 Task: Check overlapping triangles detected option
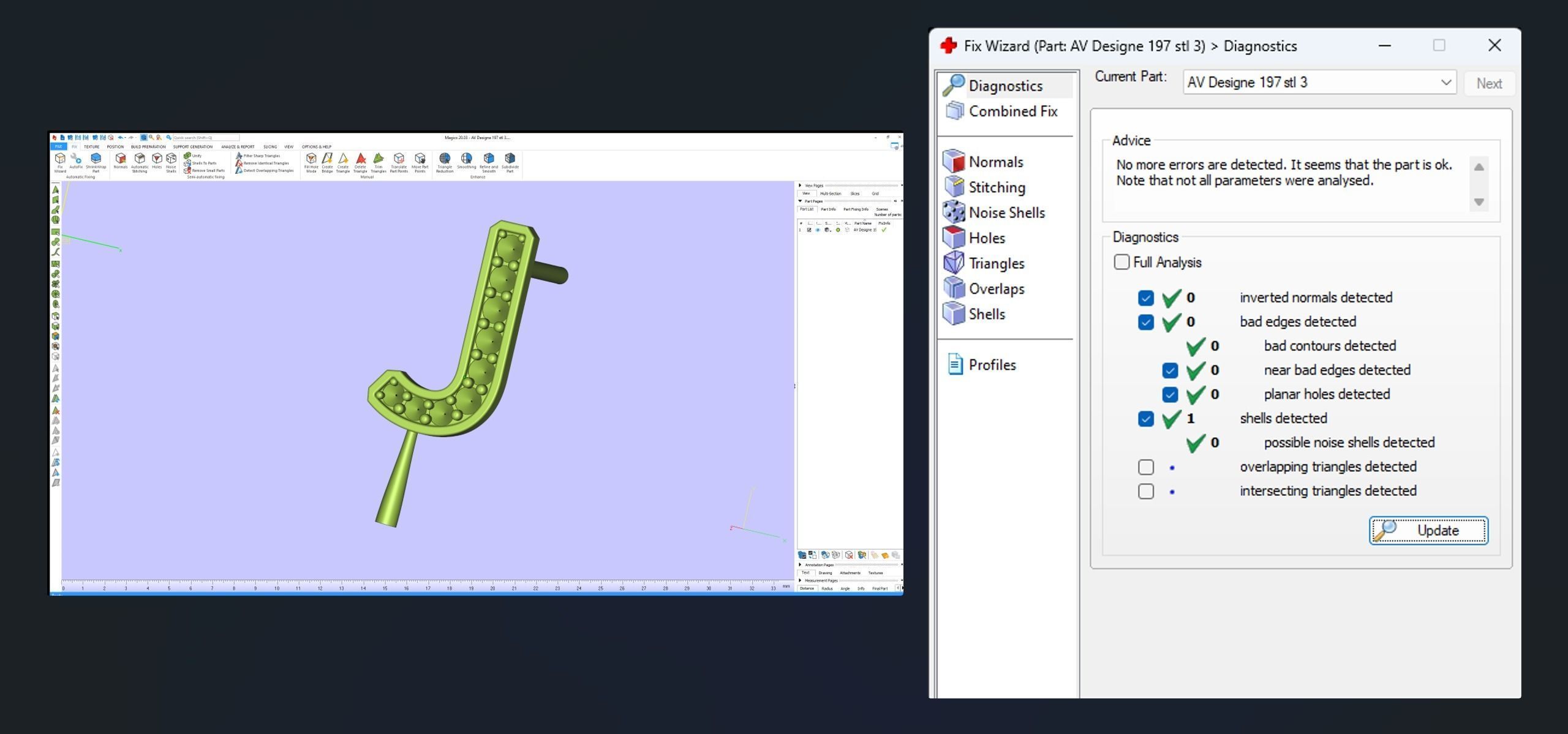1146,467
